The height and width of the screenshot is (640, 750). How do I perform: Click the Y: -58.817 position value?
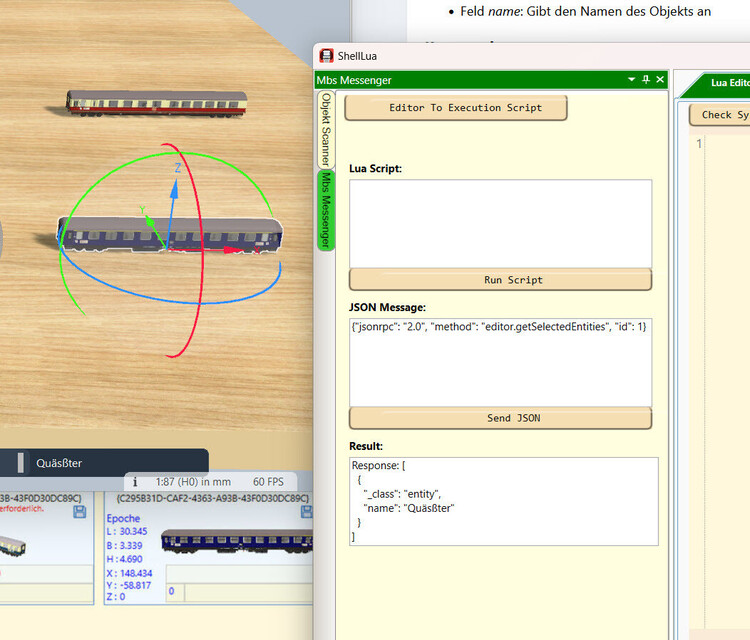pyautogui.click(x=129, y=585)
